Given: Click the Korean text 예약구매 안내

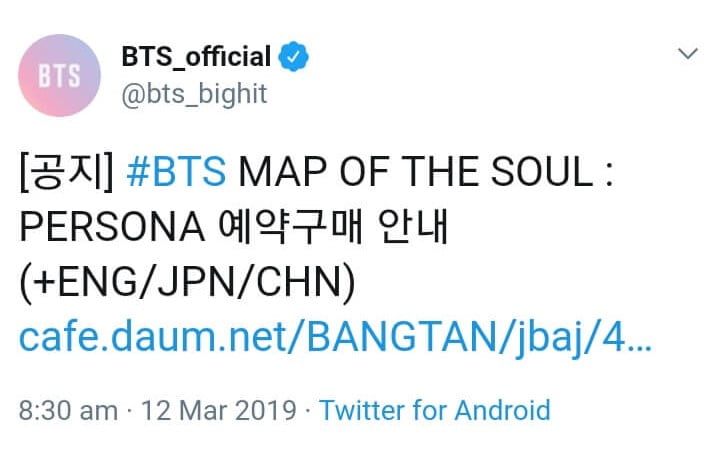Looking at the screenshot, I should [337, 230].
